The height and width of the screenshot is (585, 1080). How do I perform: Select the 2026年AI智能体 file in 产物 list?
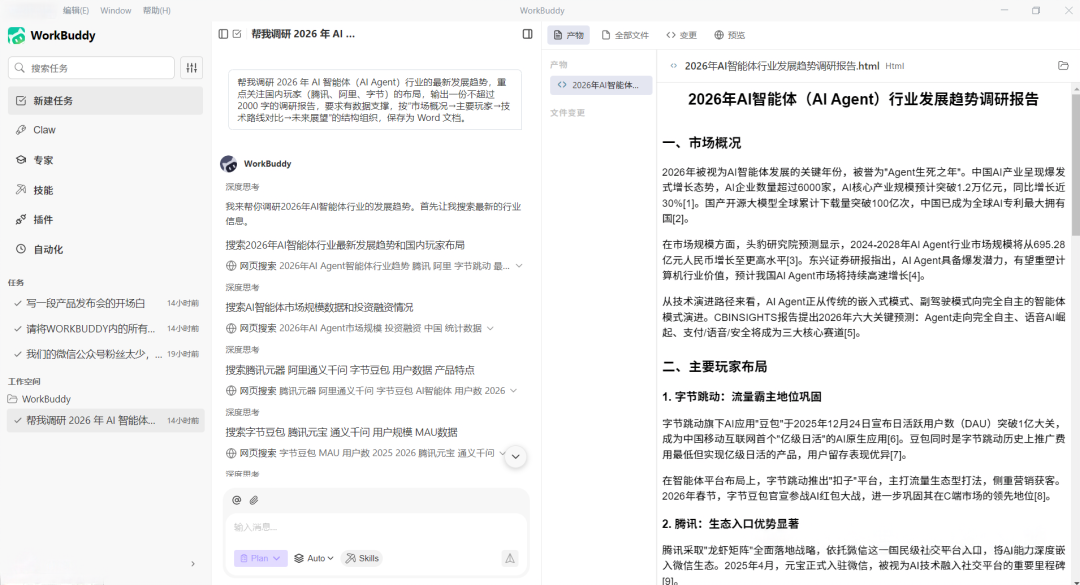pos(601,85)
